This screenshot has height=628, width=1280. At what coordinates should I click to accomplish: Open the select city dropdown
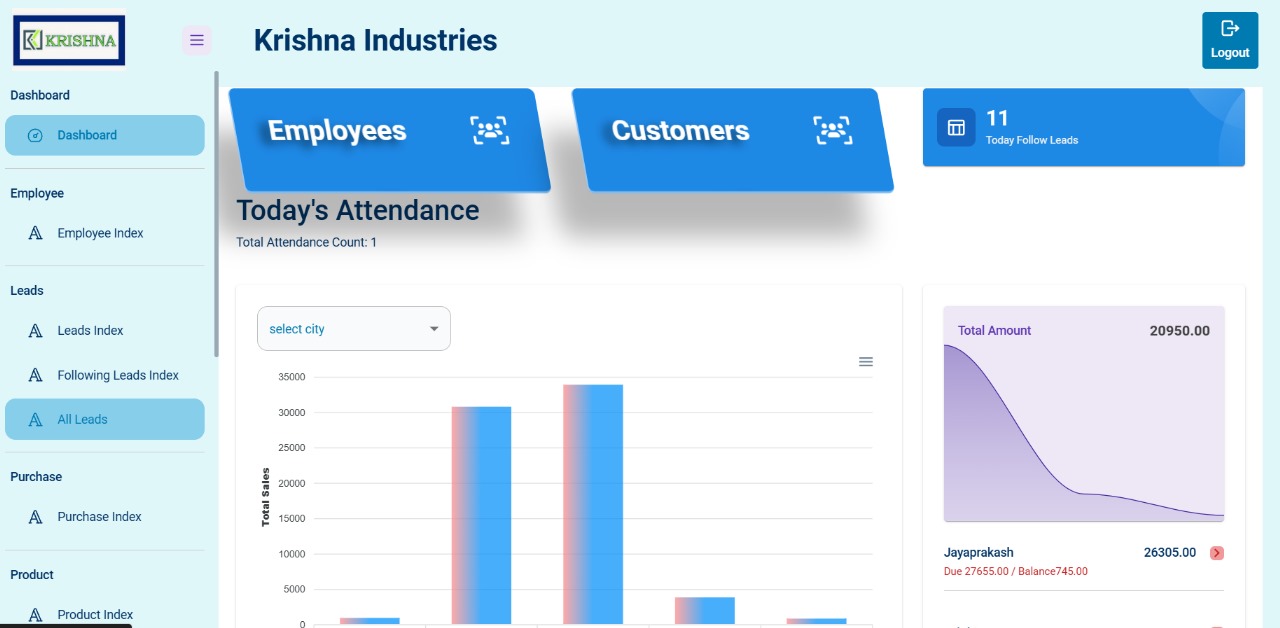click(x=354, y=329)
